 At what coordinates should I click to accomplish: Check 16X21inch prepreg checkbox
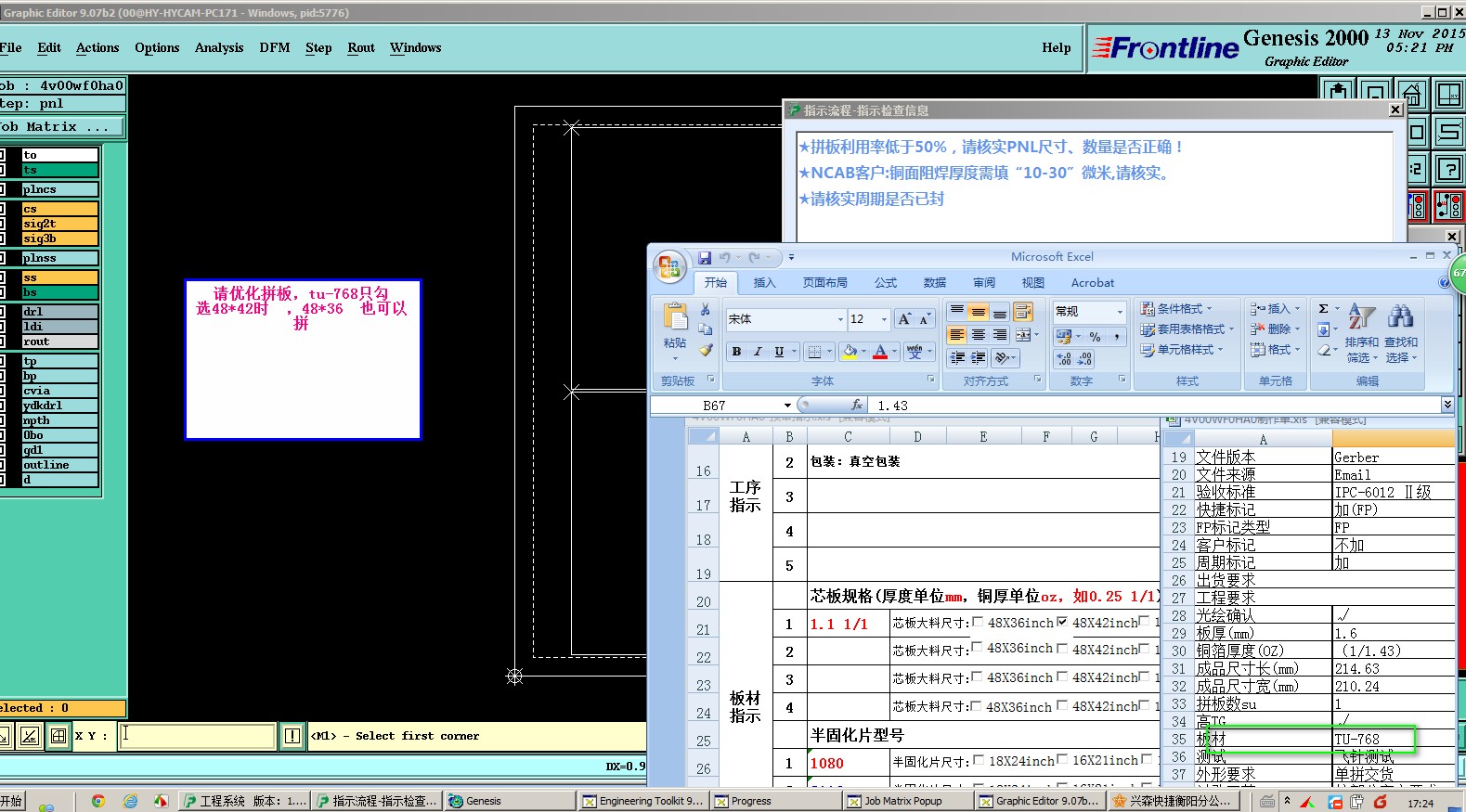[1062, 760]
